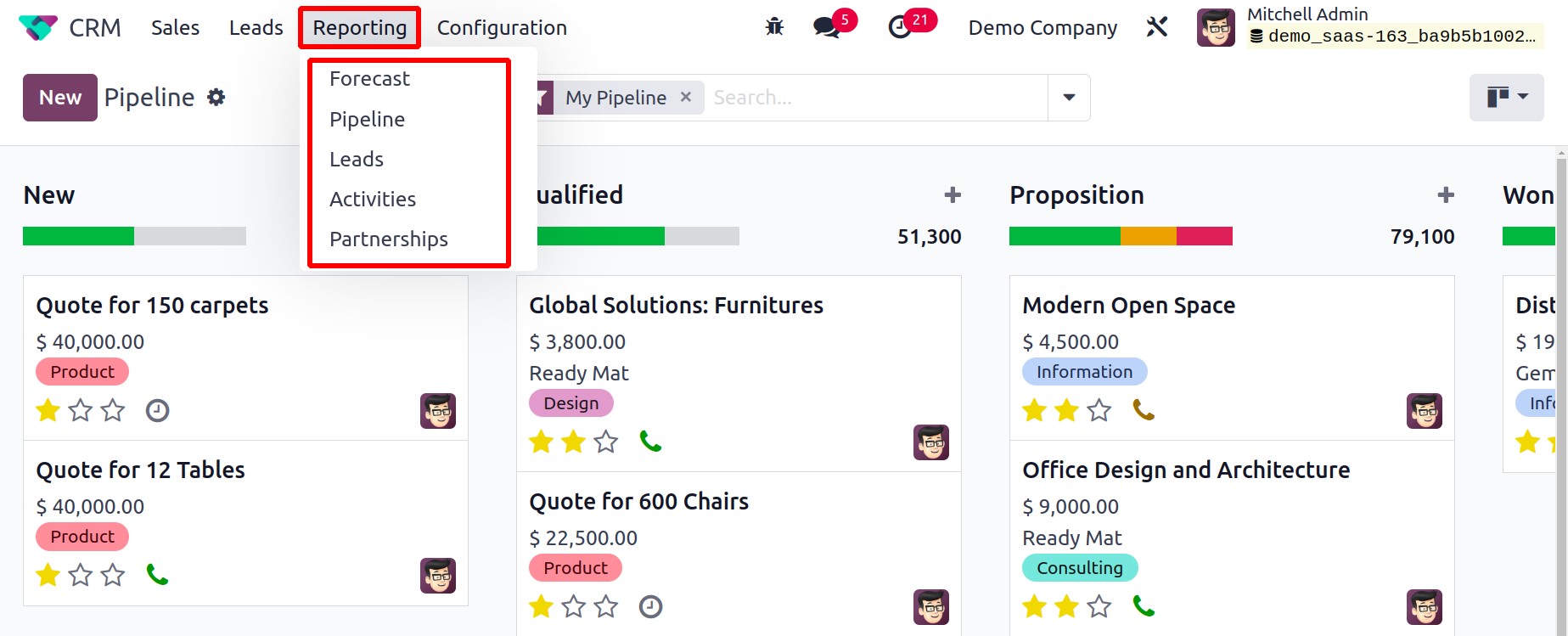Viewport: 1568px width, 636px height.
Task: Open activities clock icon with 21 badge
Action: pyautogui.click(x=900, y=27)
